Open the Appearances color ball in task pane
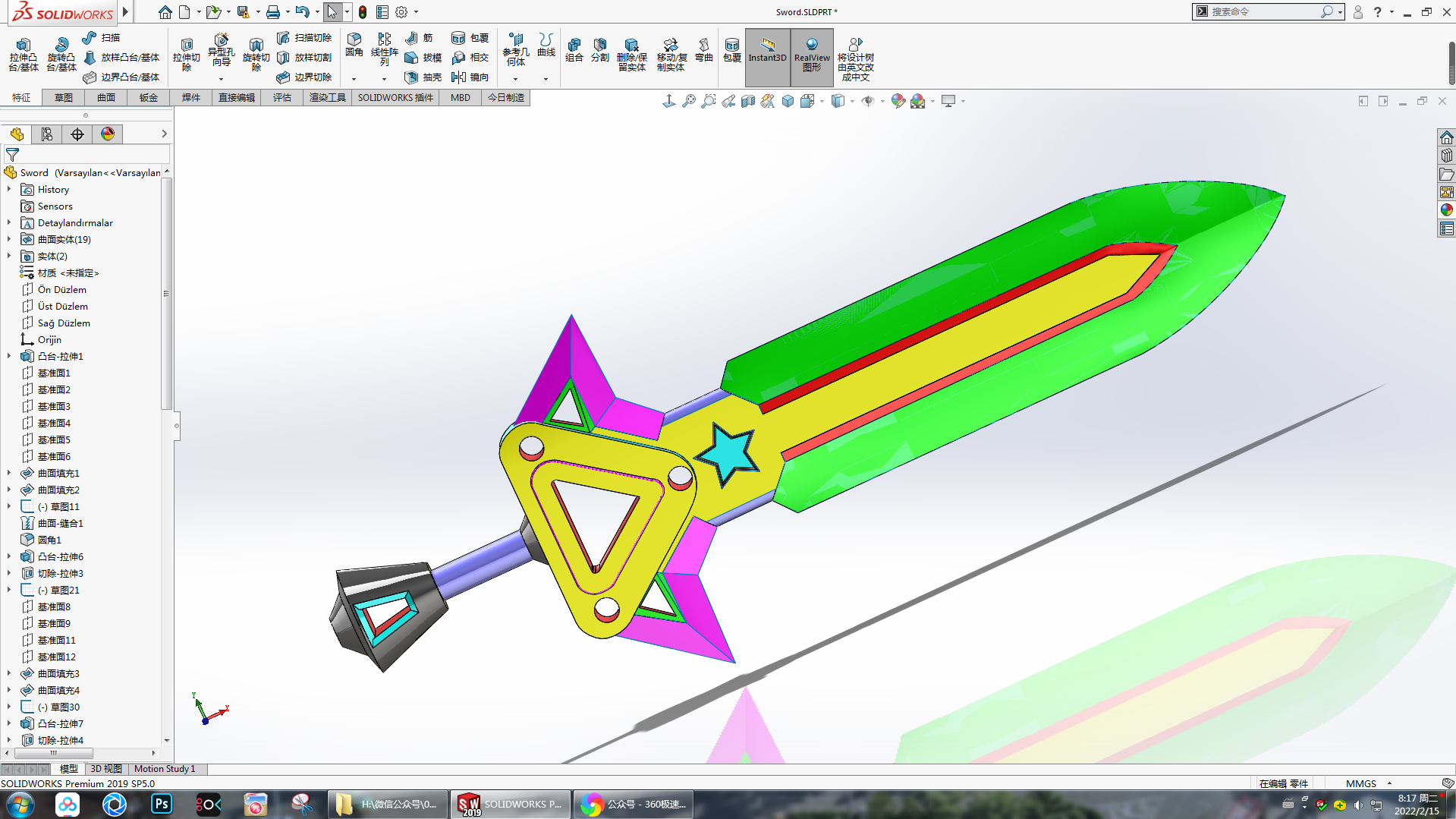 click(x=1447, y=210)
